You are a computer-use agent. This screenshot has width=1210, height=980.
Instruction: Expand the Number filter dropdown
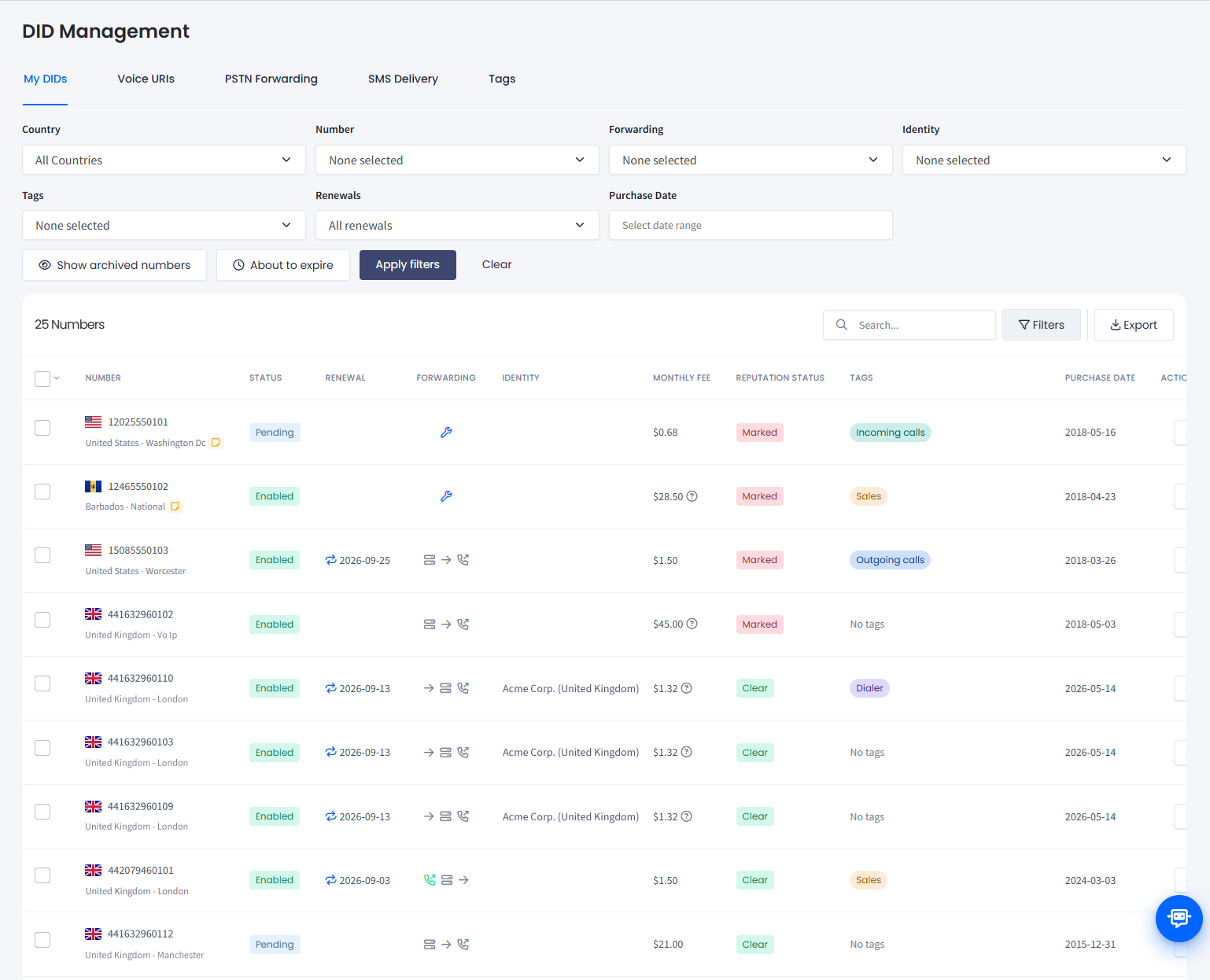pos(457,160)
